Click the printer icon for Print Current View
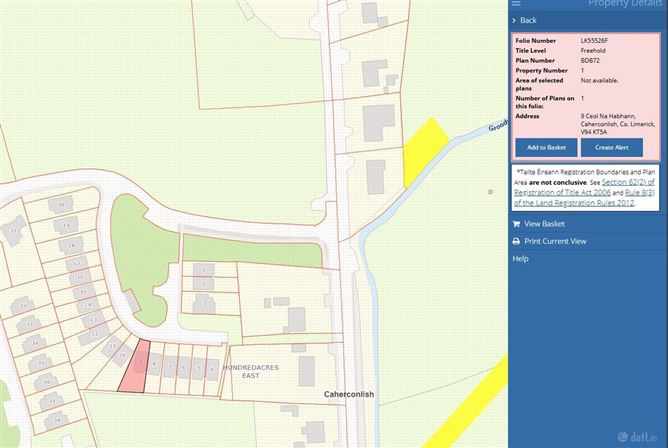Viewport: 668px width, 448px height. click(516, 241)
